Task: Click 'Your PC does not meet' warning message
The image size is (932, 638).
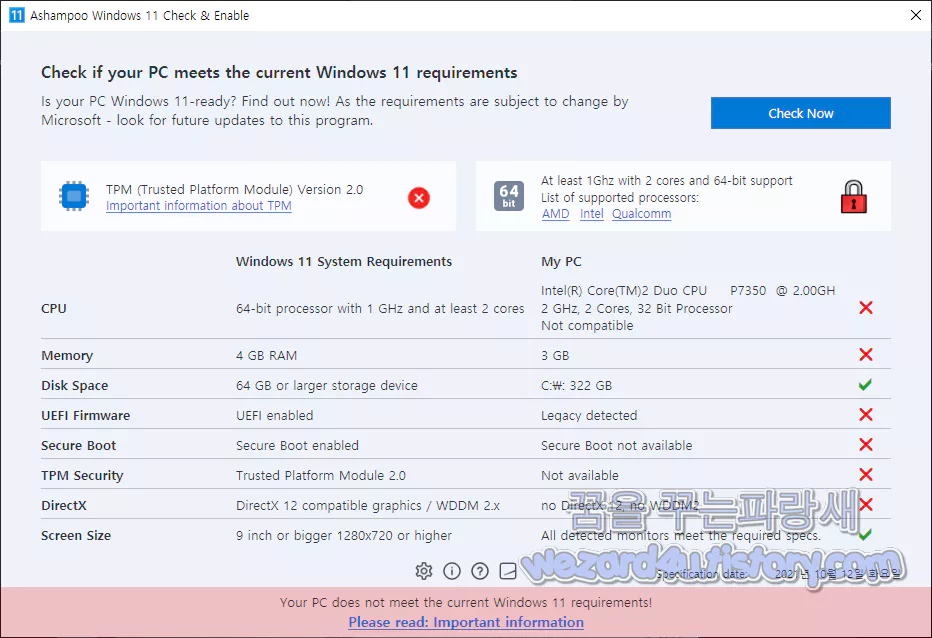Action: pos(466,602)
